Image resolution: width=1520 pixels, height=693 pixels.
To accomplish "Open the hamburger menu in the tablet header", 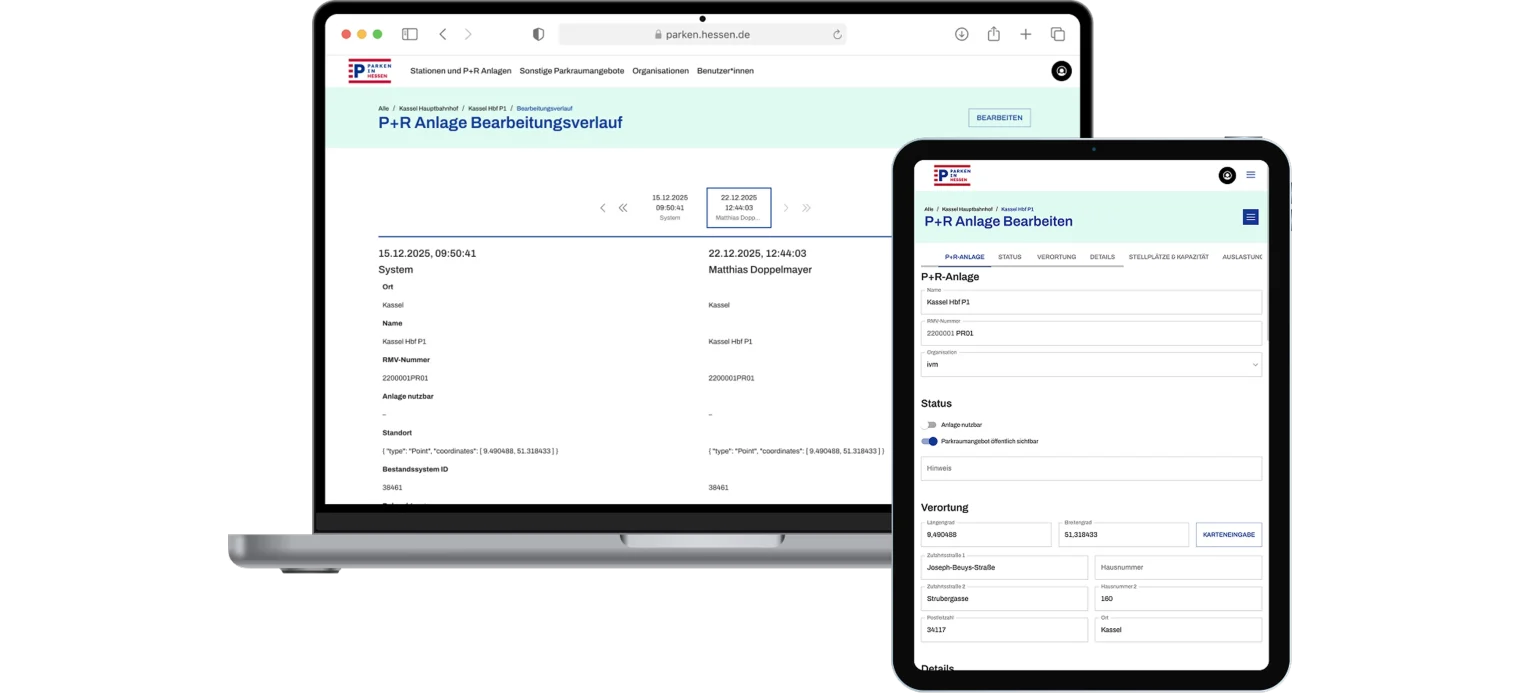I will [x=1250, y=175].
